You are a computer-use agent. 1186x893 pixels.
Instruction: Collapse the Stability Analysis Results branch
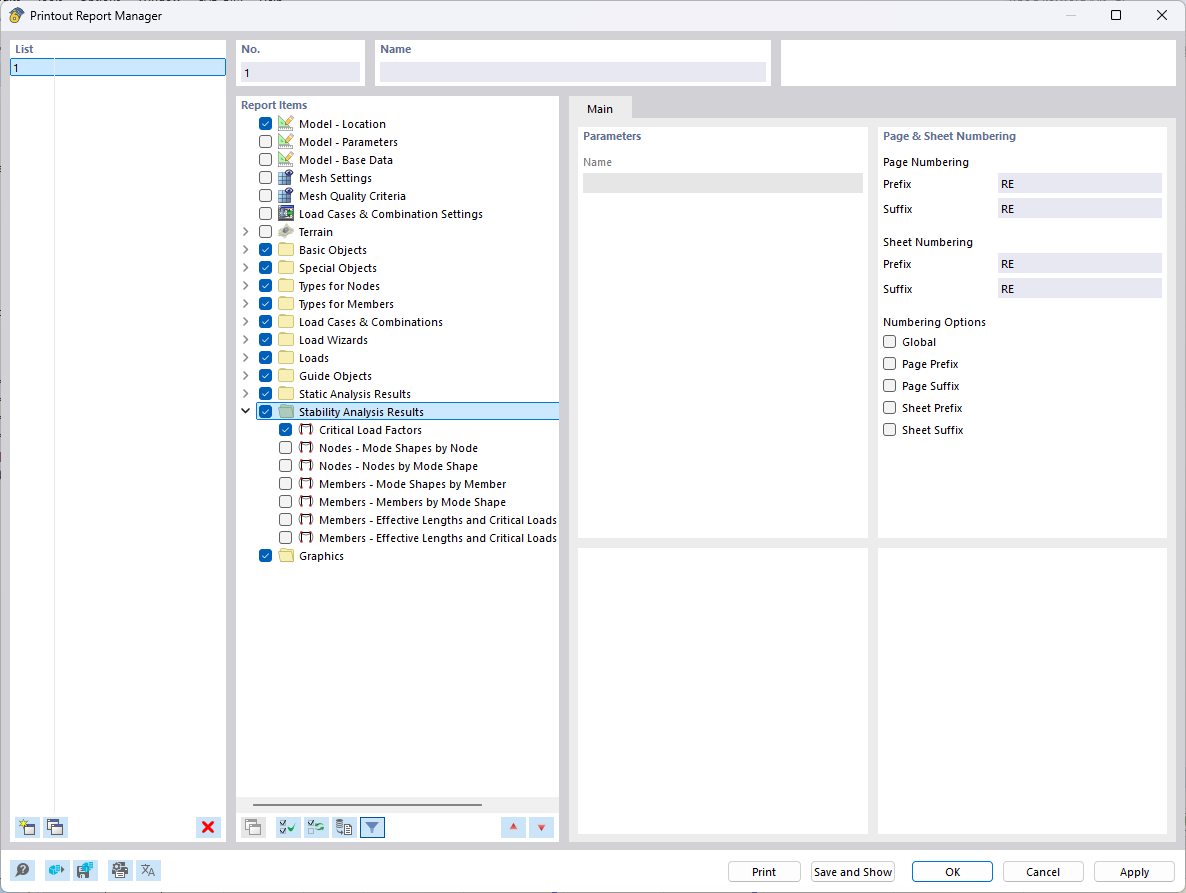pos(245,410)
